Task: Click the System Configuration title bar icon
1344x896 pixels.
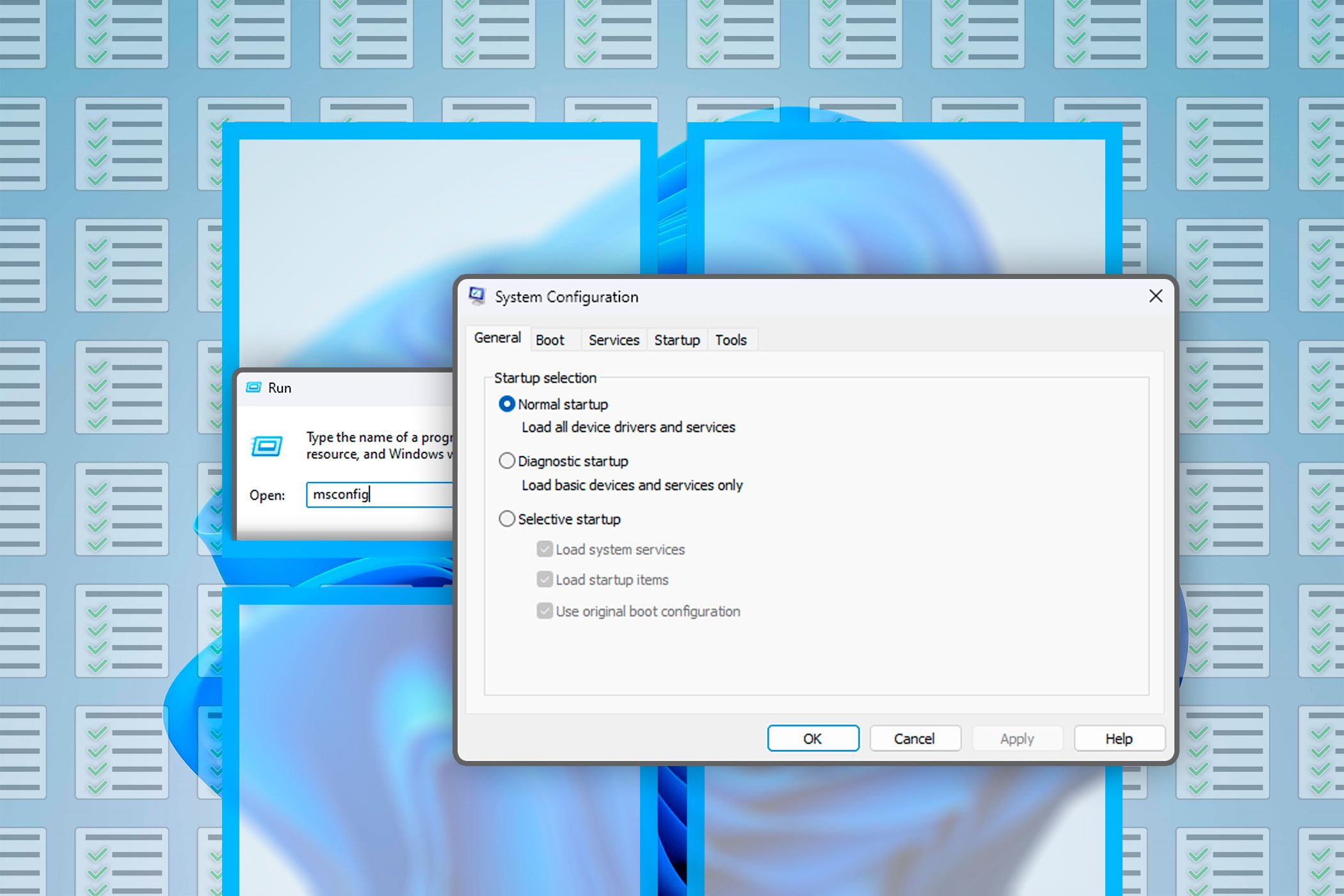Action: (x=477, y=296)
